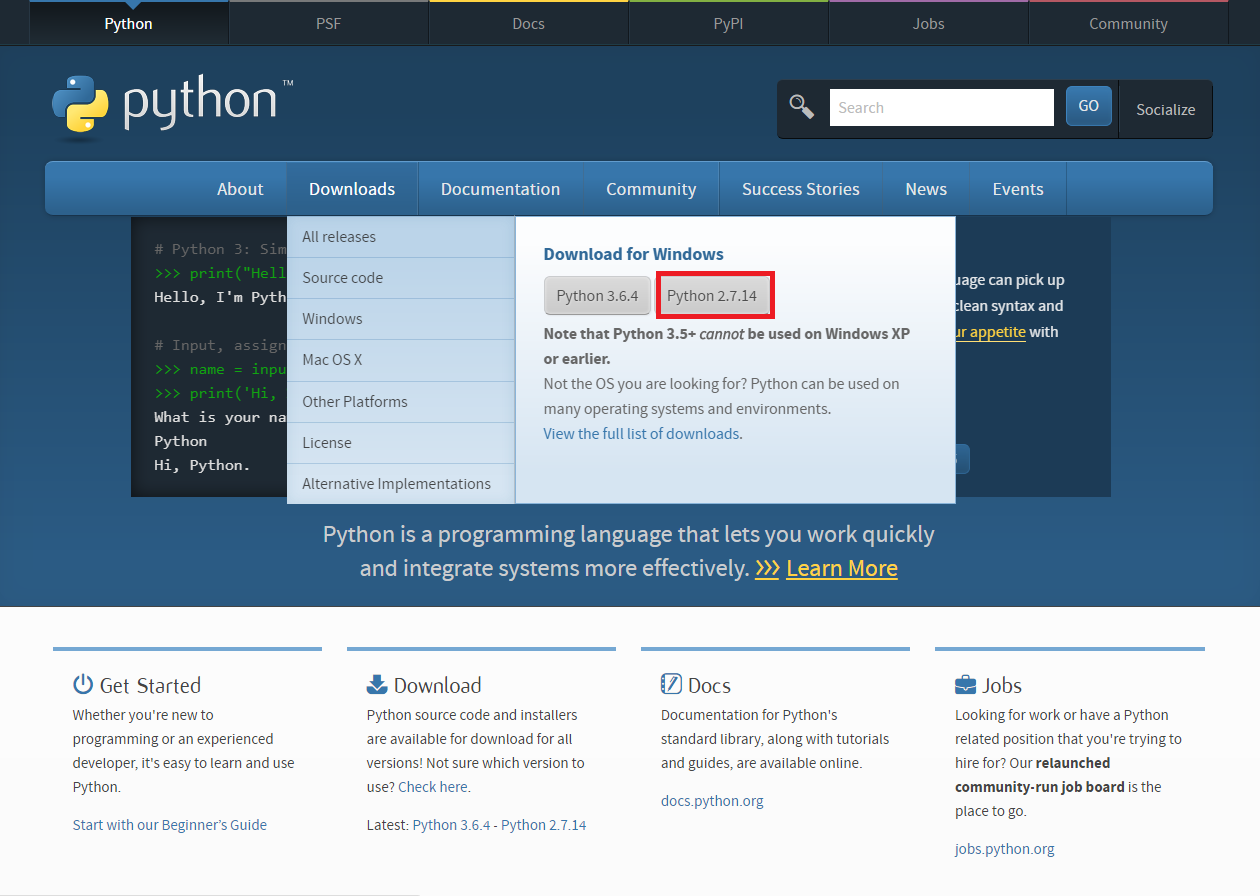
Task: Open the Socialize dropdown
Action: point(1166,109)
